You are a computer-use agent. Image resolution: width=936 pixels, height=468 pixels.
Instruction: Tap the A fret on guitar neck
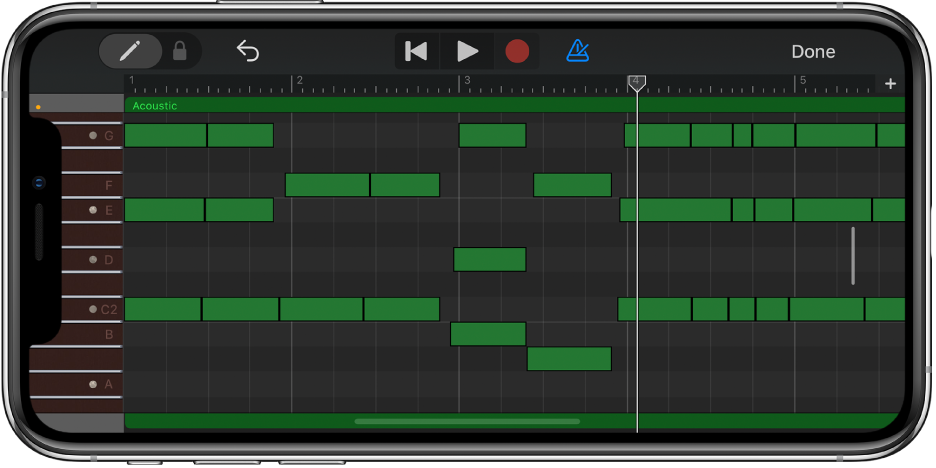point(78,384)
